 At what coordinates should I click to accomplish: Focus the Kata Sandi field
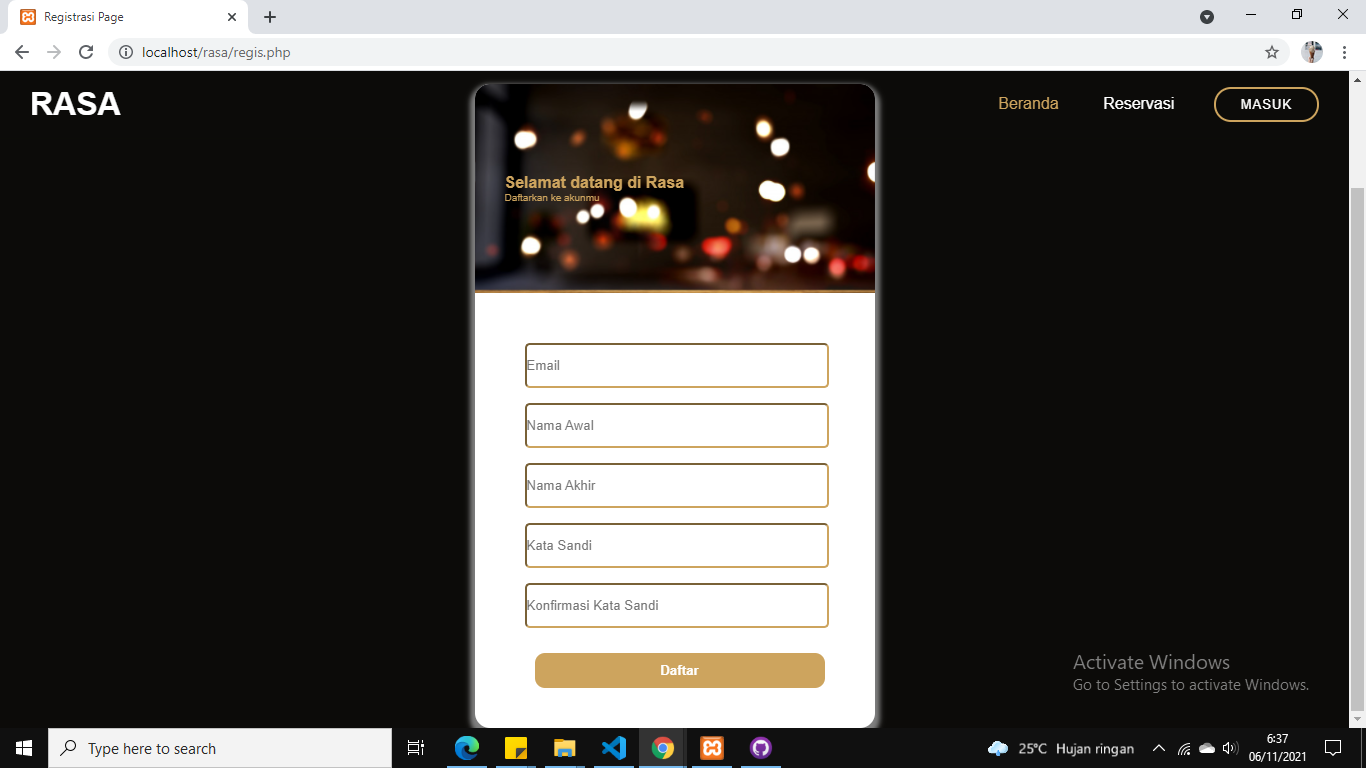677,545
